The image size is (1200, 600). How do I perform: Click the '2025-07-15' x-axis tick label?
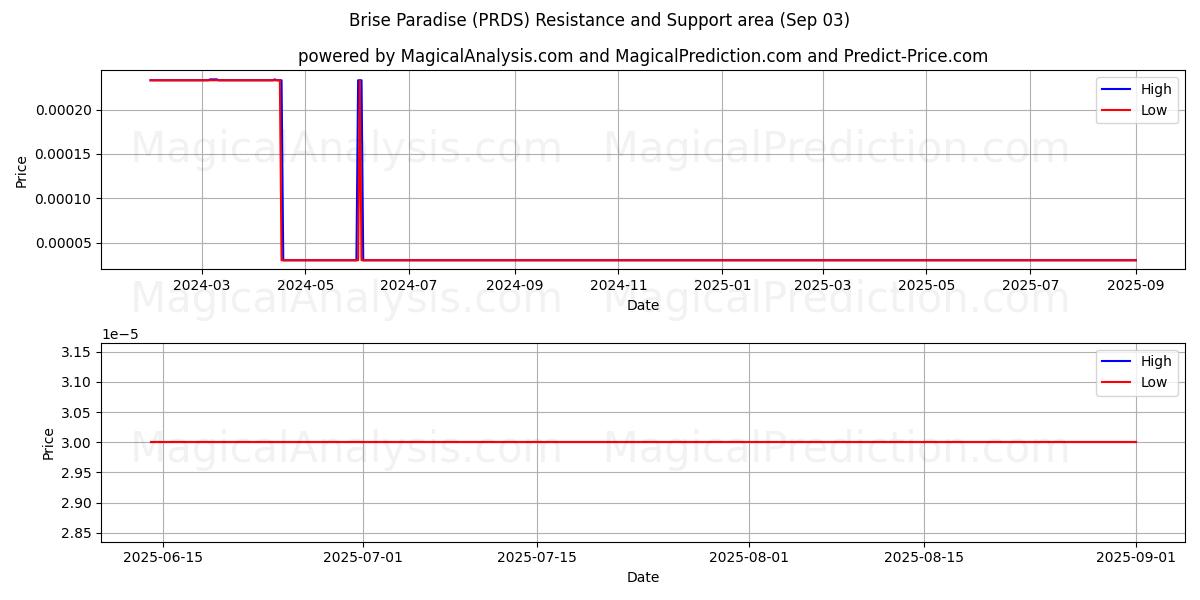[x=537, y=557]
